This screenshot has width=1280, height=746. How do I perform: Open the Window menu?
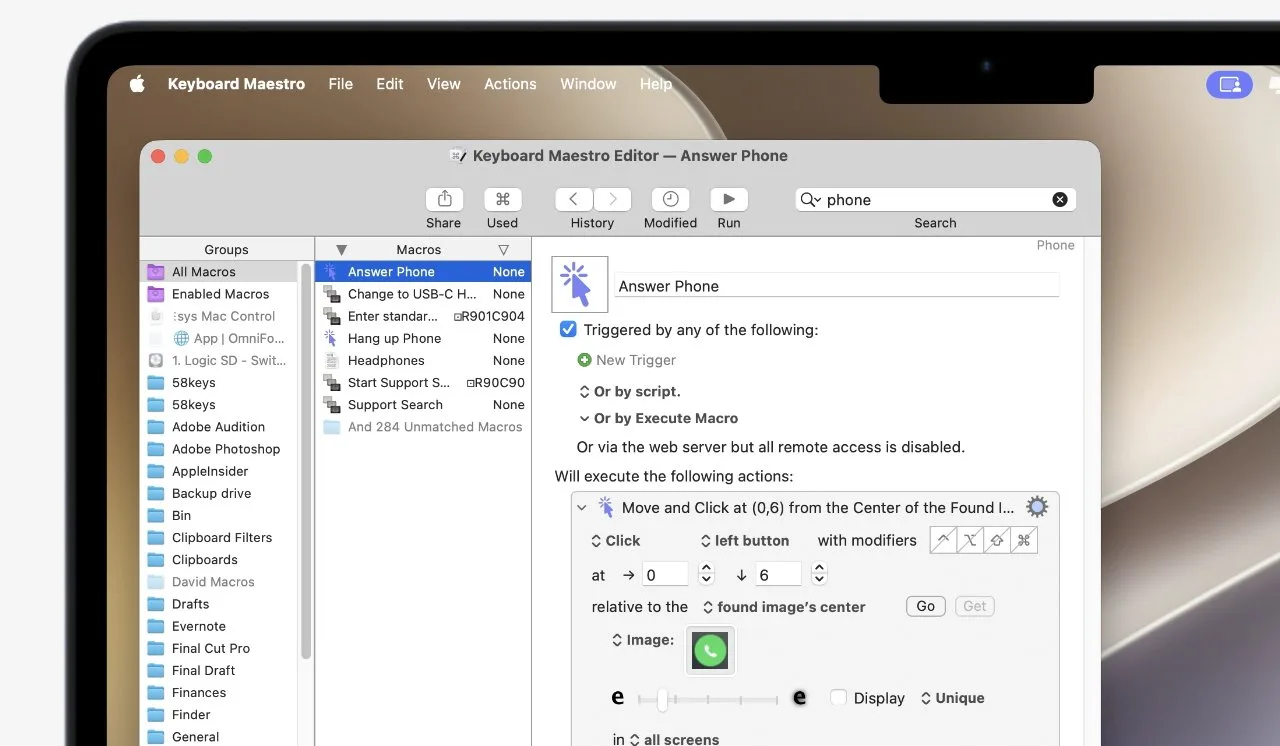588,84
